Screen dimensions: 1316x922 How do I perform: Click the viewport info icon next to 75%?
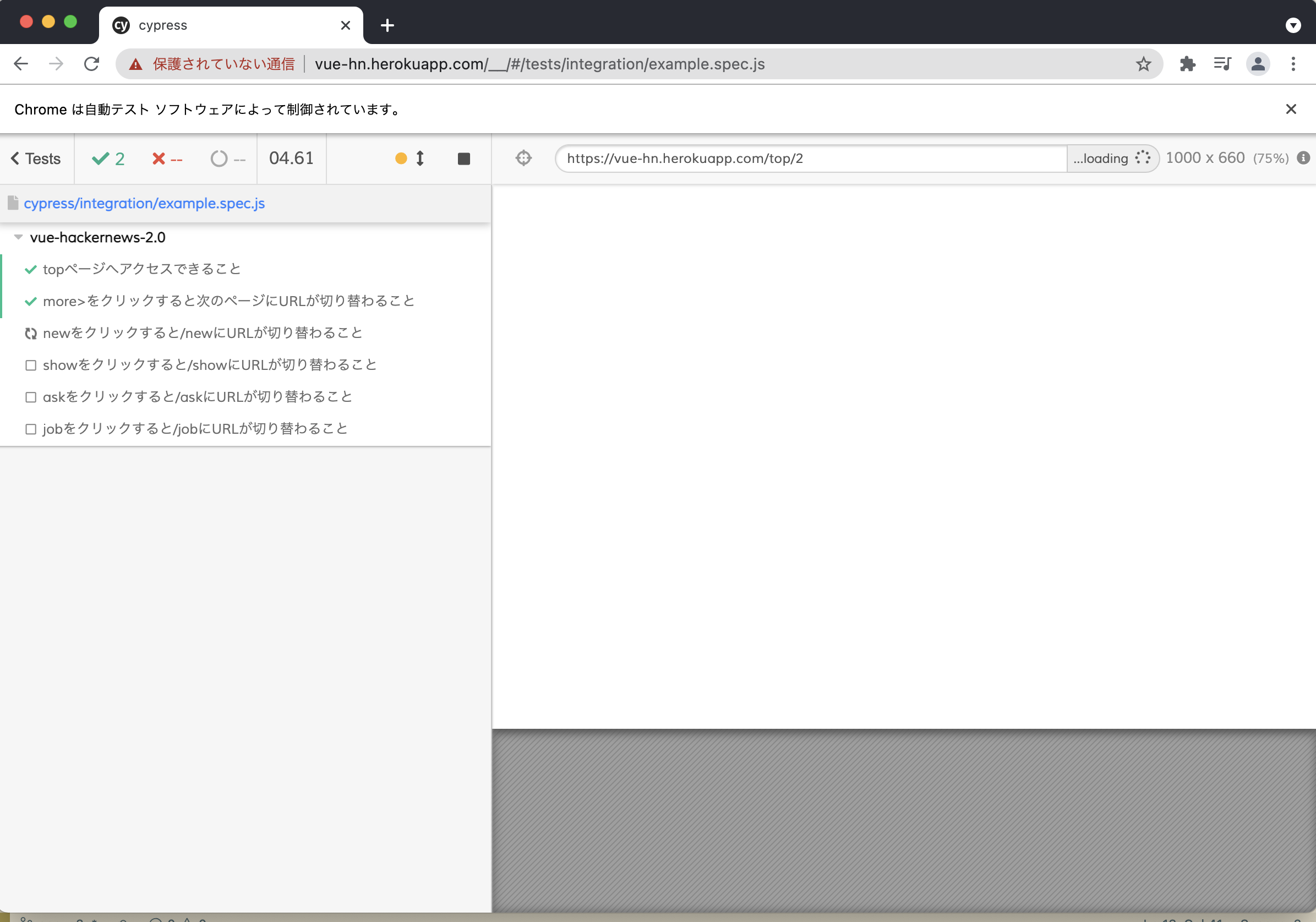pos(1303,159)
